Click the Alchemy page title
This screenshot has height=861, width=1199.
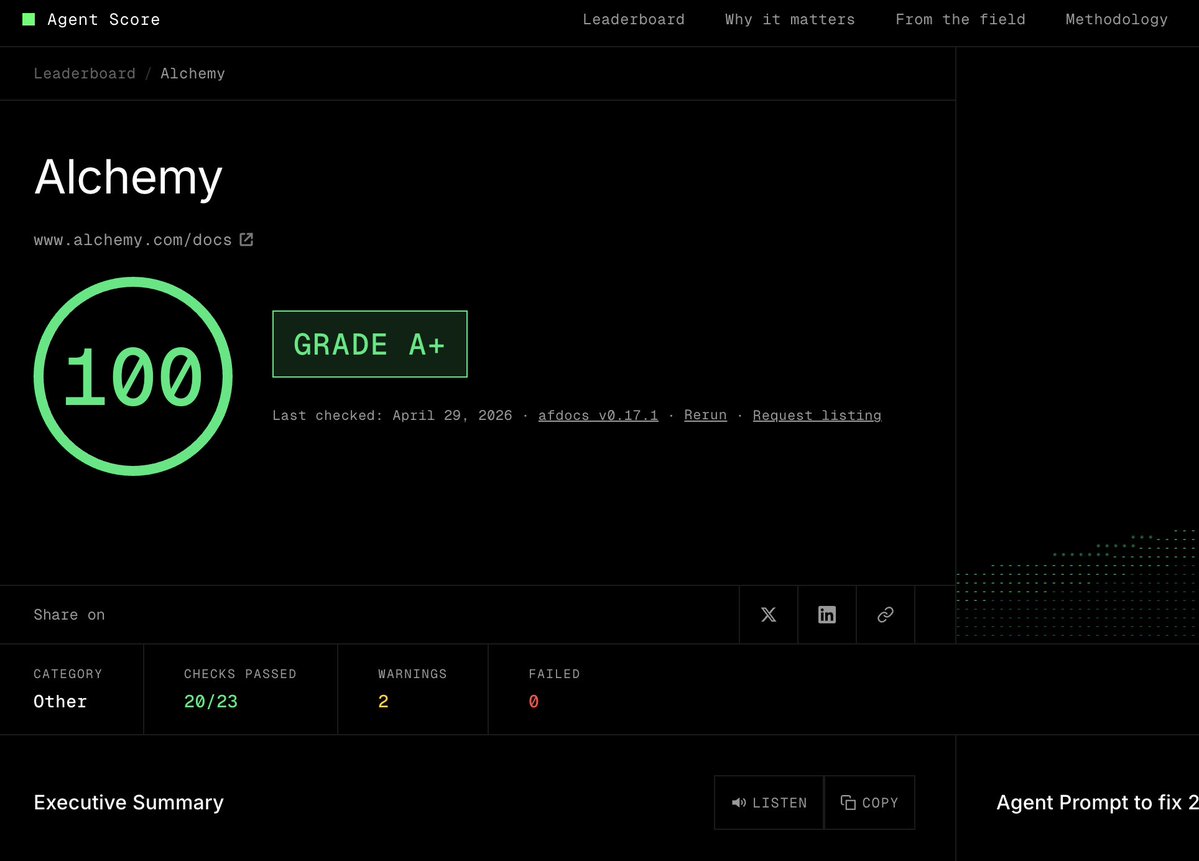tap(128, 177)
